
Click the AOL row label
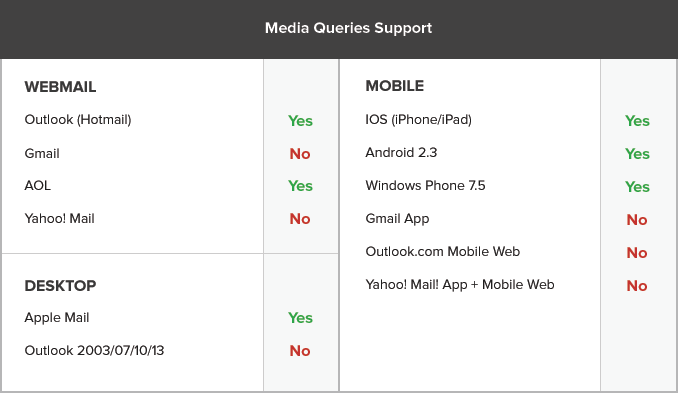(x=38, y=185)
